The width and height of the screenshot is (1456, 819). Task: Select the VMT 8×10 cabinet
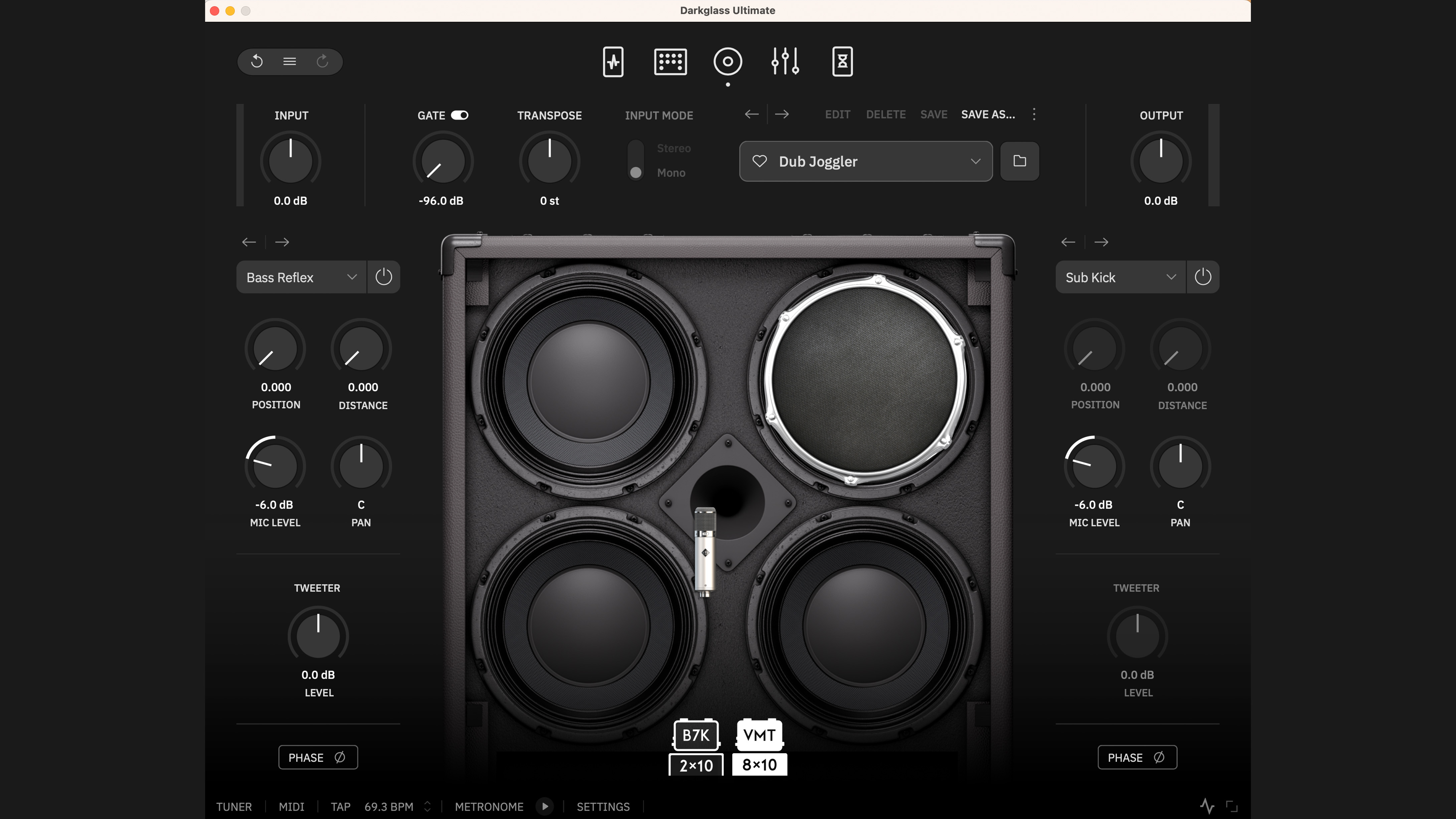pos(759,747)
